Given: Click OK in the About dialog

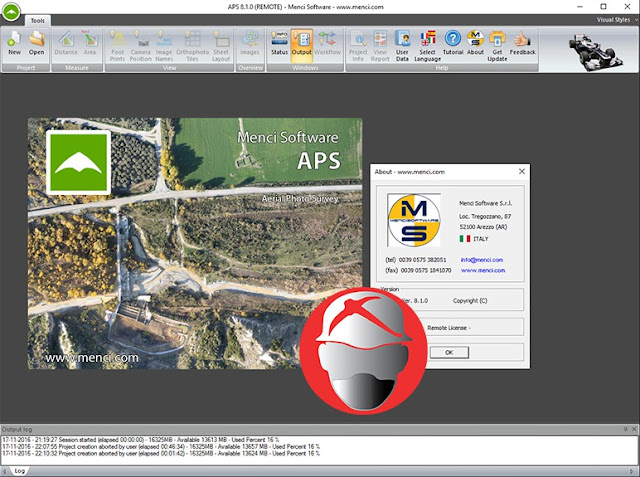Looking at the screenshot, I should coord(449,353).
